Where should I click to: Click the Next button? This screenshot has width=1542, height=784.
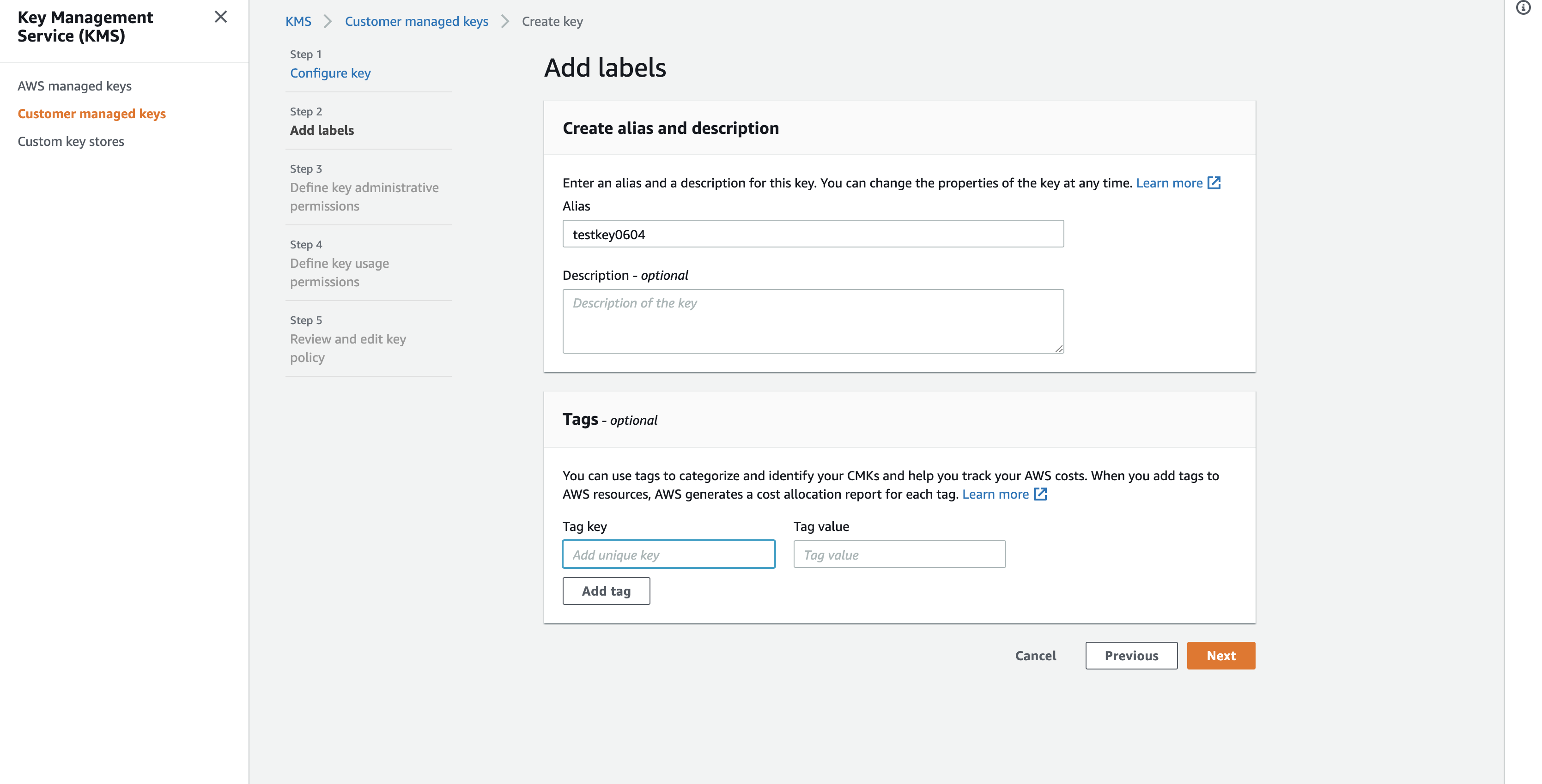click(x=1220, y=655)
